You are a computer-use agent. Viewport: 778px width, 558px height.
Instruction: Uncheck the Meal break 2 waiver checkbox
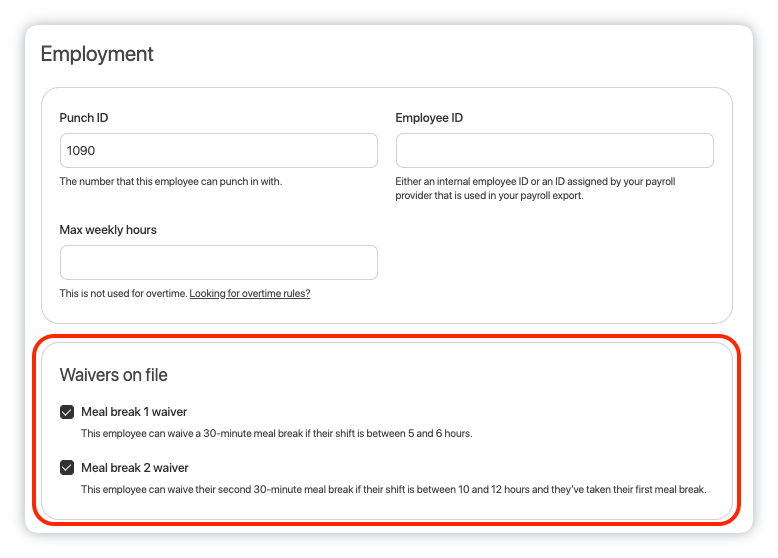click(67, 468)
